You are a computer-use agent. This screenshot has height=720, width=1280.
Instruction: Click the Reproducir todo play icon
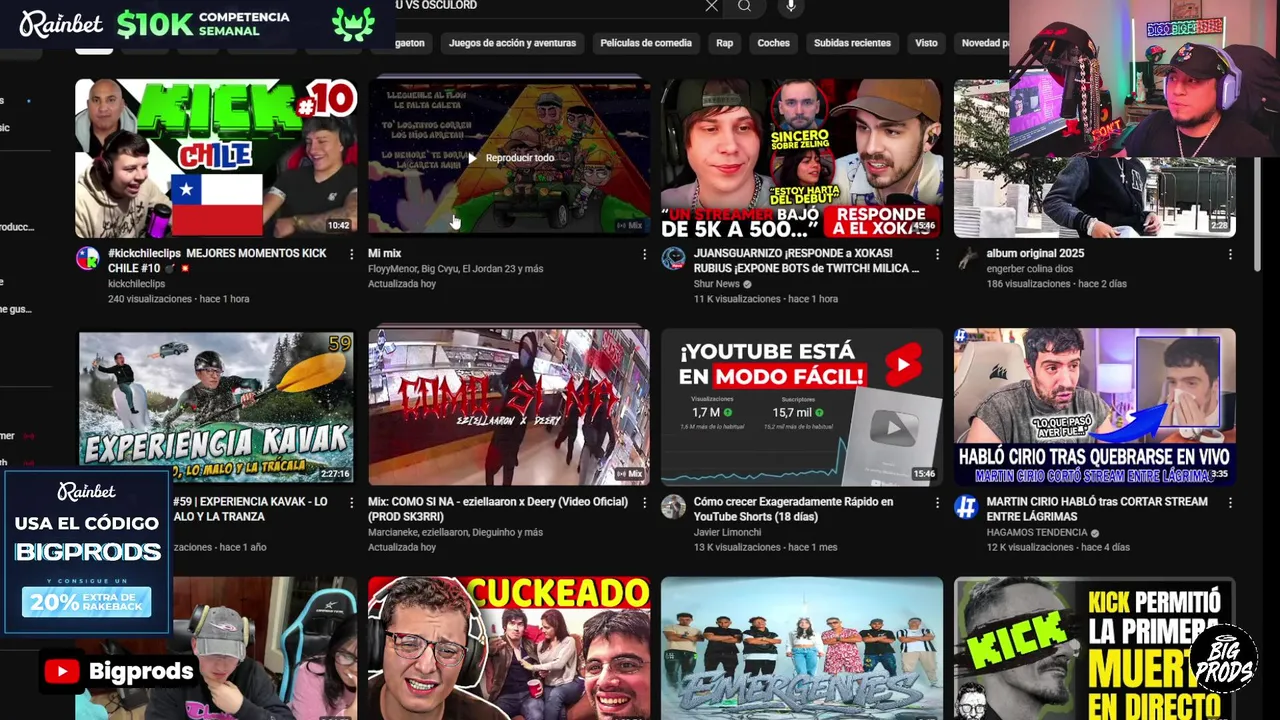pyautogui.click(x=472, y=158)
